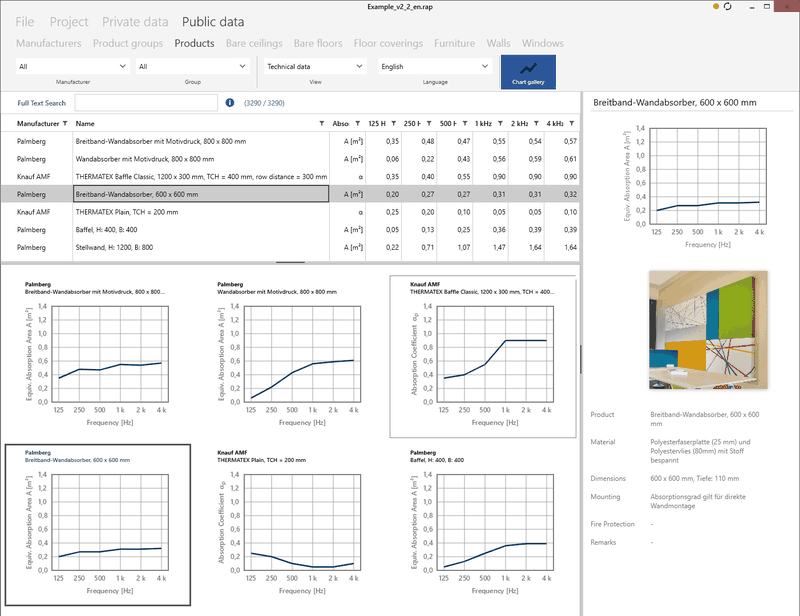The height and width of the screenshot is (616, 800).
Task: Select the Manufacturers tab
Action: [49, 43]
